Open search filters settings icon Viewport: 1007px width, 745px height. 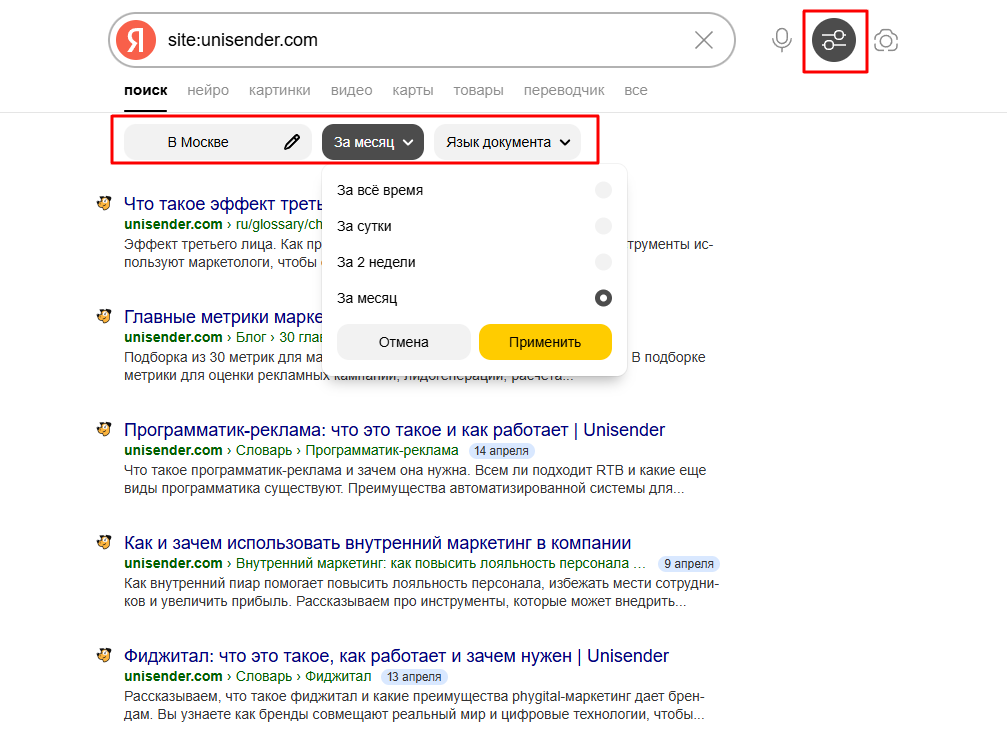click(834, 40)
